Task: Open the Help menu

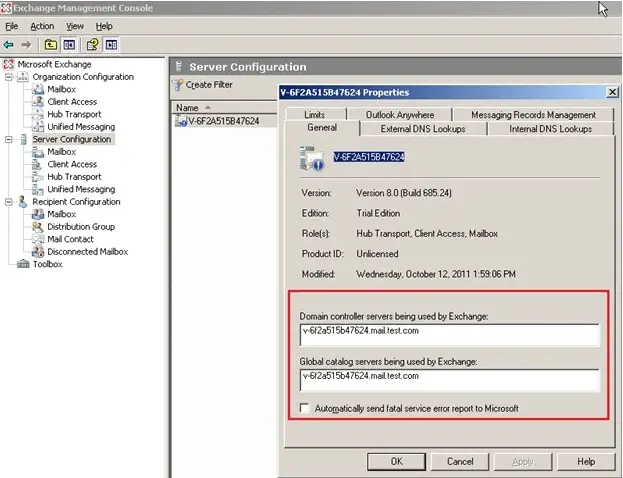Action: tap(104, 26)
